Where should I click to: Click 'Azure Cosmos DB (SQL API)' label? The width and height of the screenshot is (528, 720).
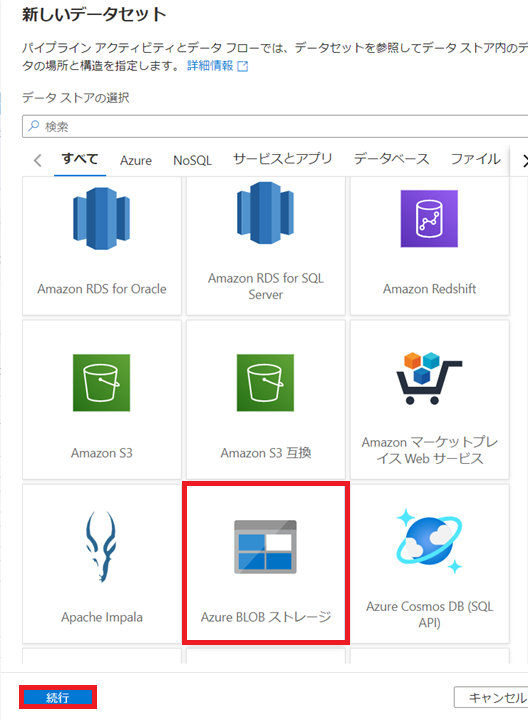coord(430,614)
